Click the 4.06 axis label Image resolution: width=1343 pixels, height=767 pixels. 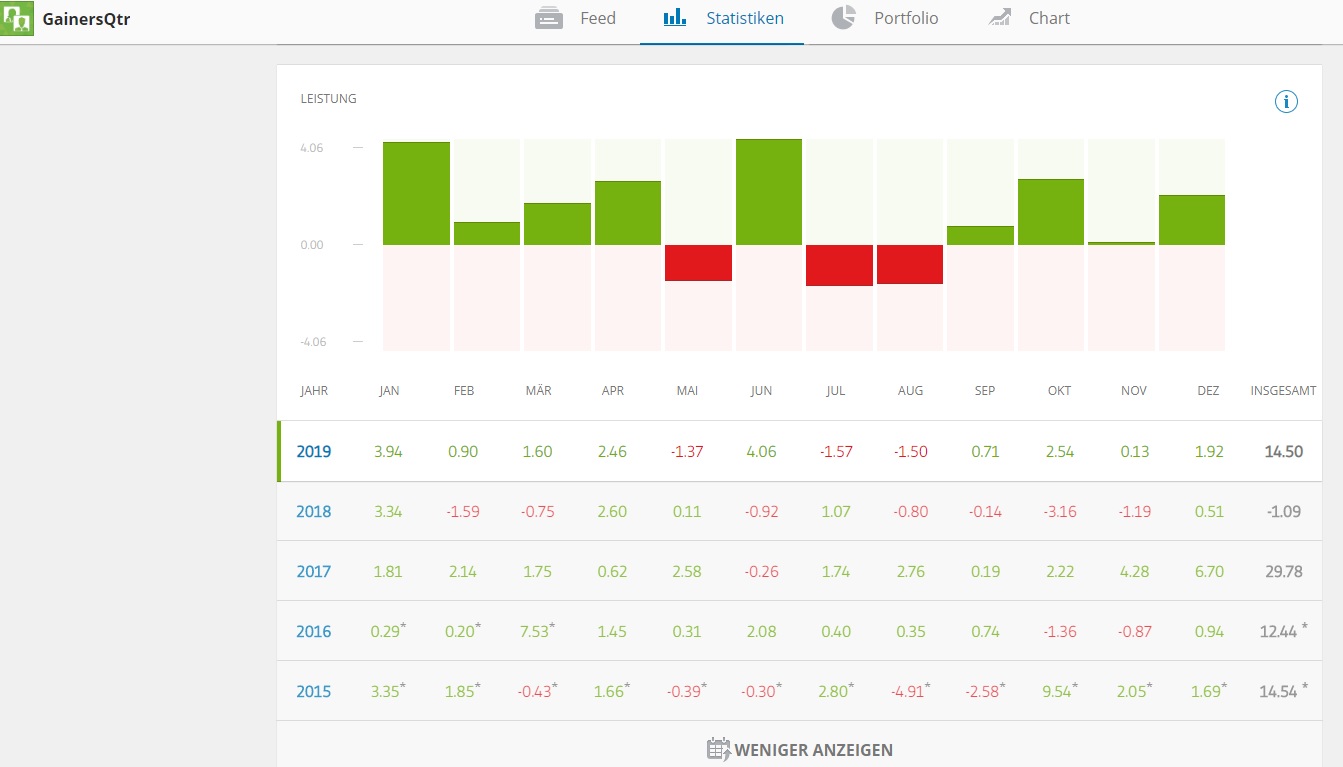tap(311, 148)
